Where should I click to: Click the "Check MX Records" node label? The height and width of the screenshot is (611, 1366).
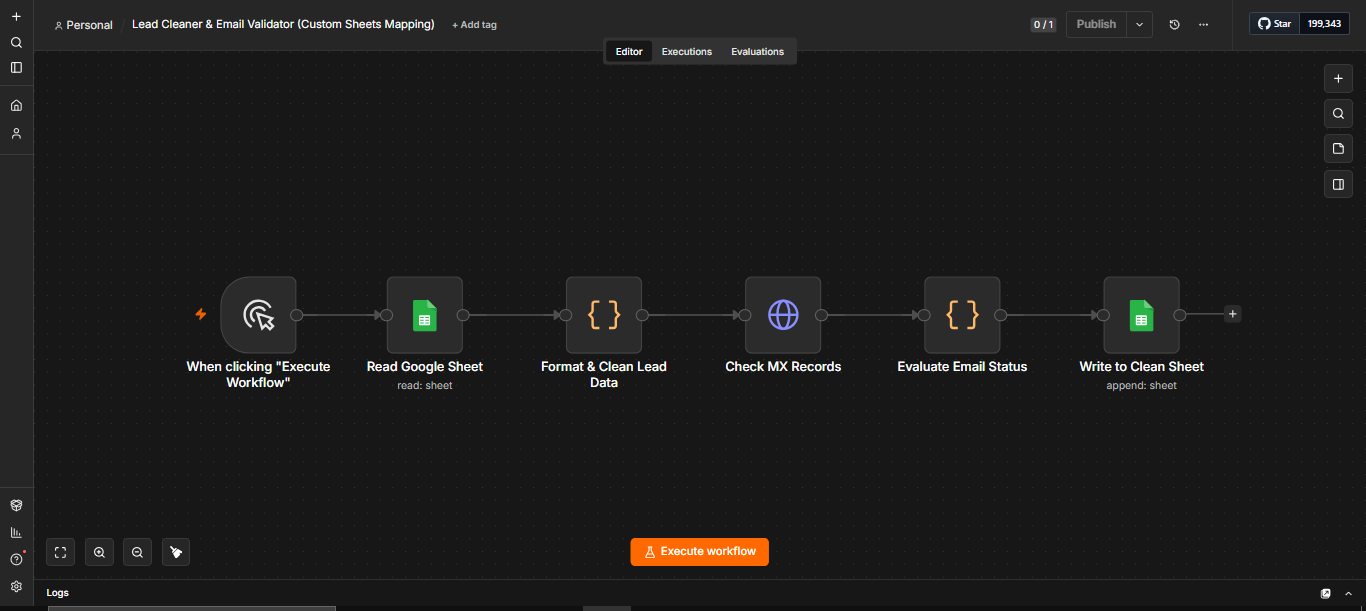783,367
